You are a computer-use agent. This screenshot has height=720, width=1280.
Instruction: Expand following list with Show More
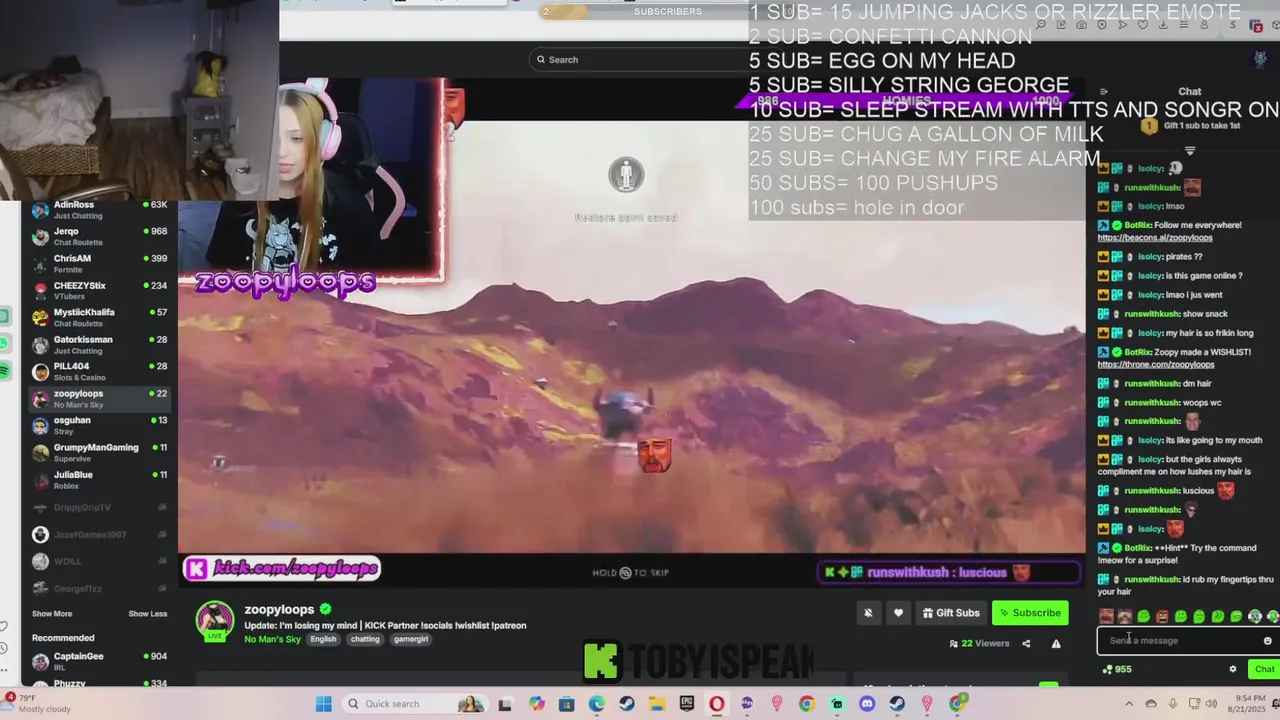52,614
